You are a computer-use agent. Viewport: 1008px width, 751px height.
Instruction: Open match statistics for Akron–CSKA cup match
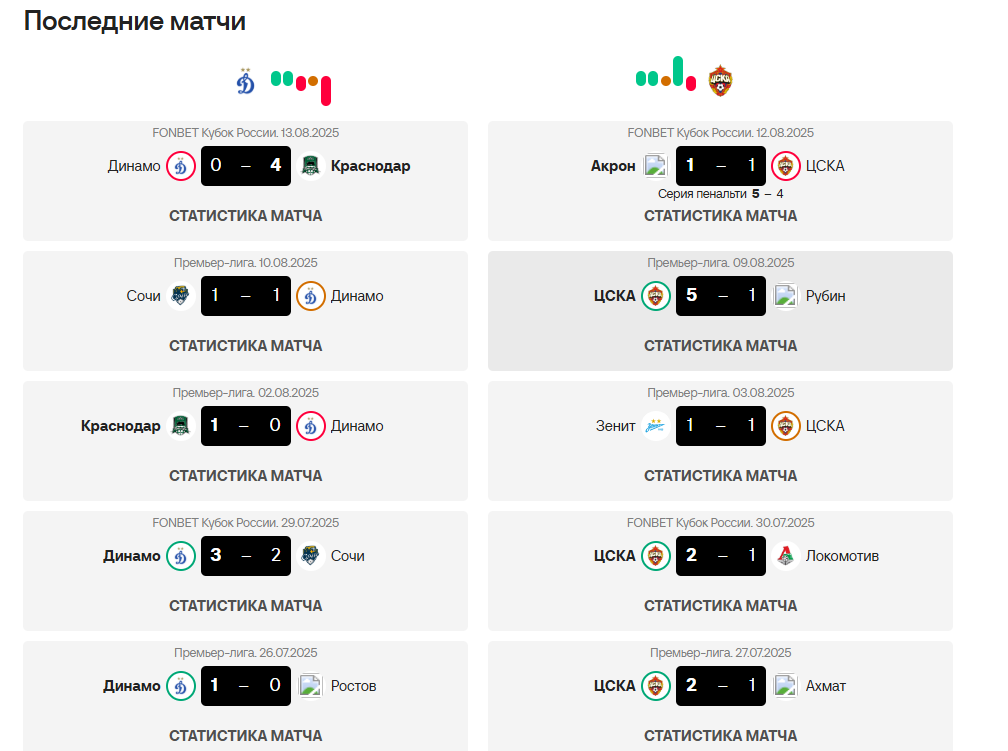coord(720,216)
